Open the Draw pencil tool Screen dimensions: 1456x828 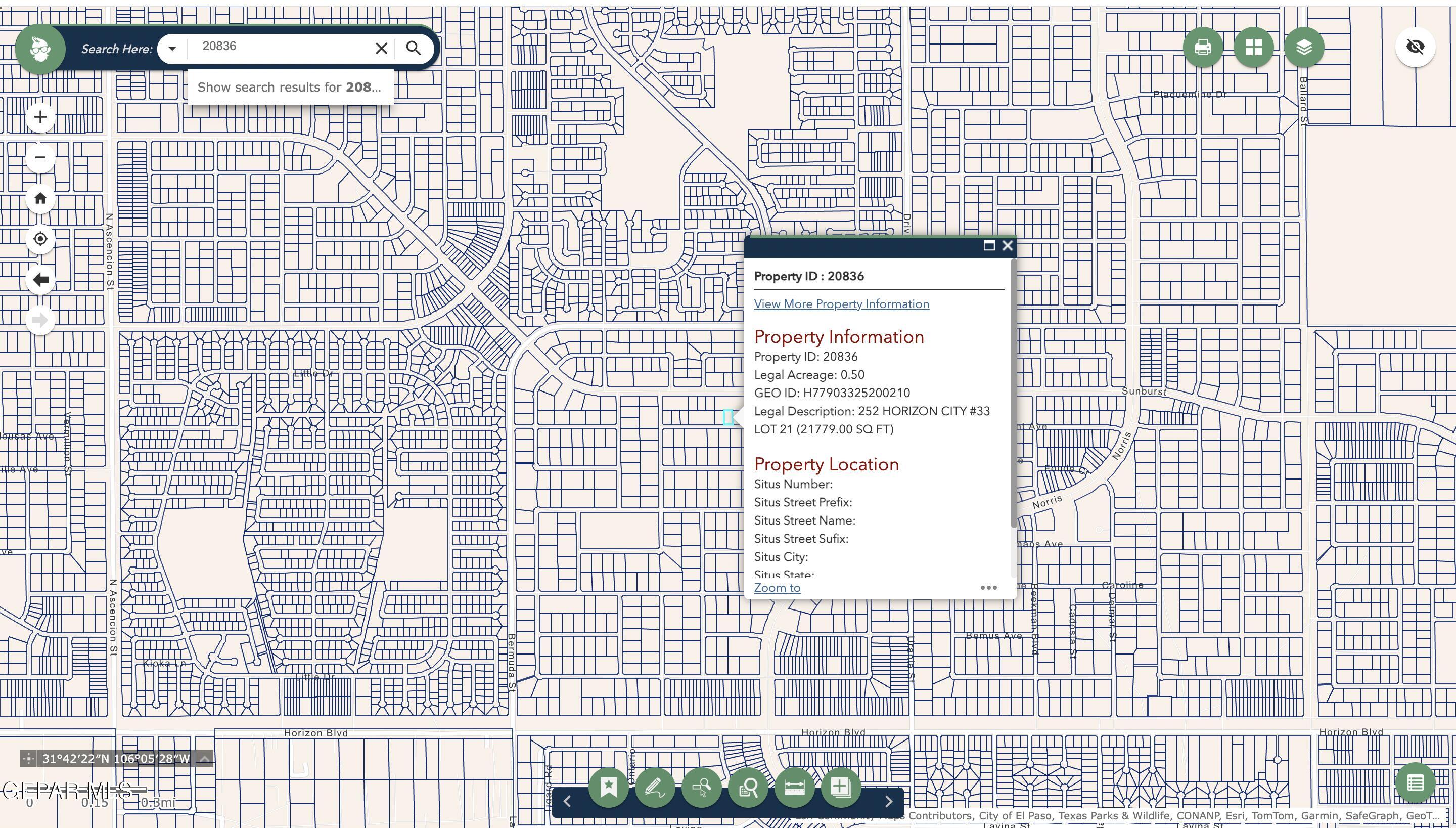coord(655,787)
